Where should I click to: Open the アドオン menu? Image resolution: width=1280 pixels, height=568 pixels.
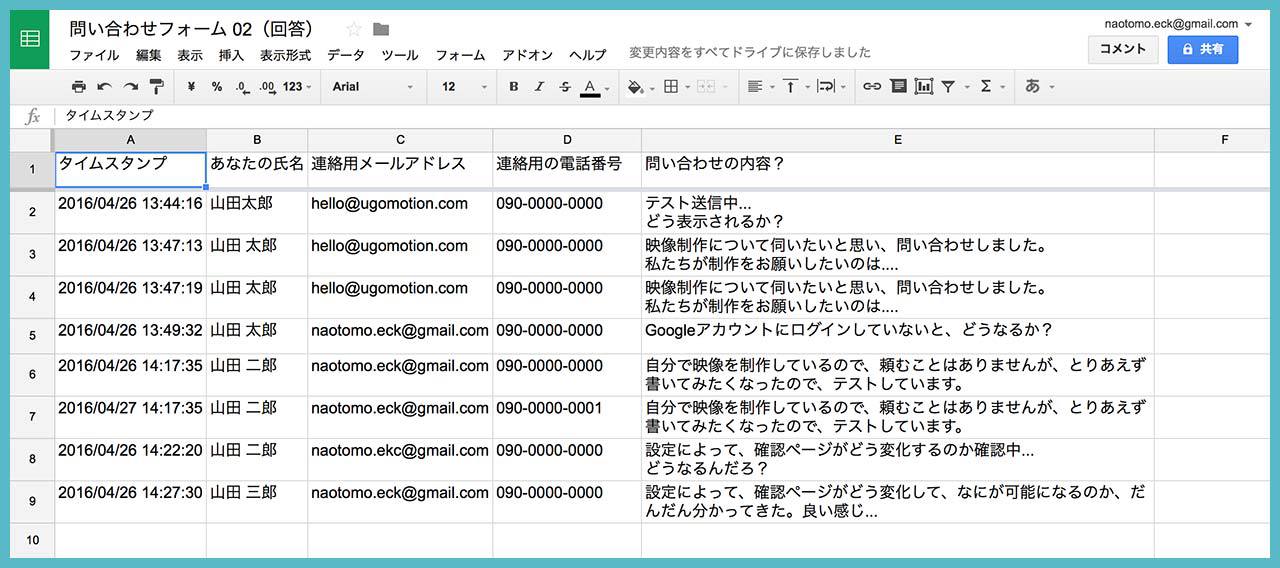coord(527,55)
